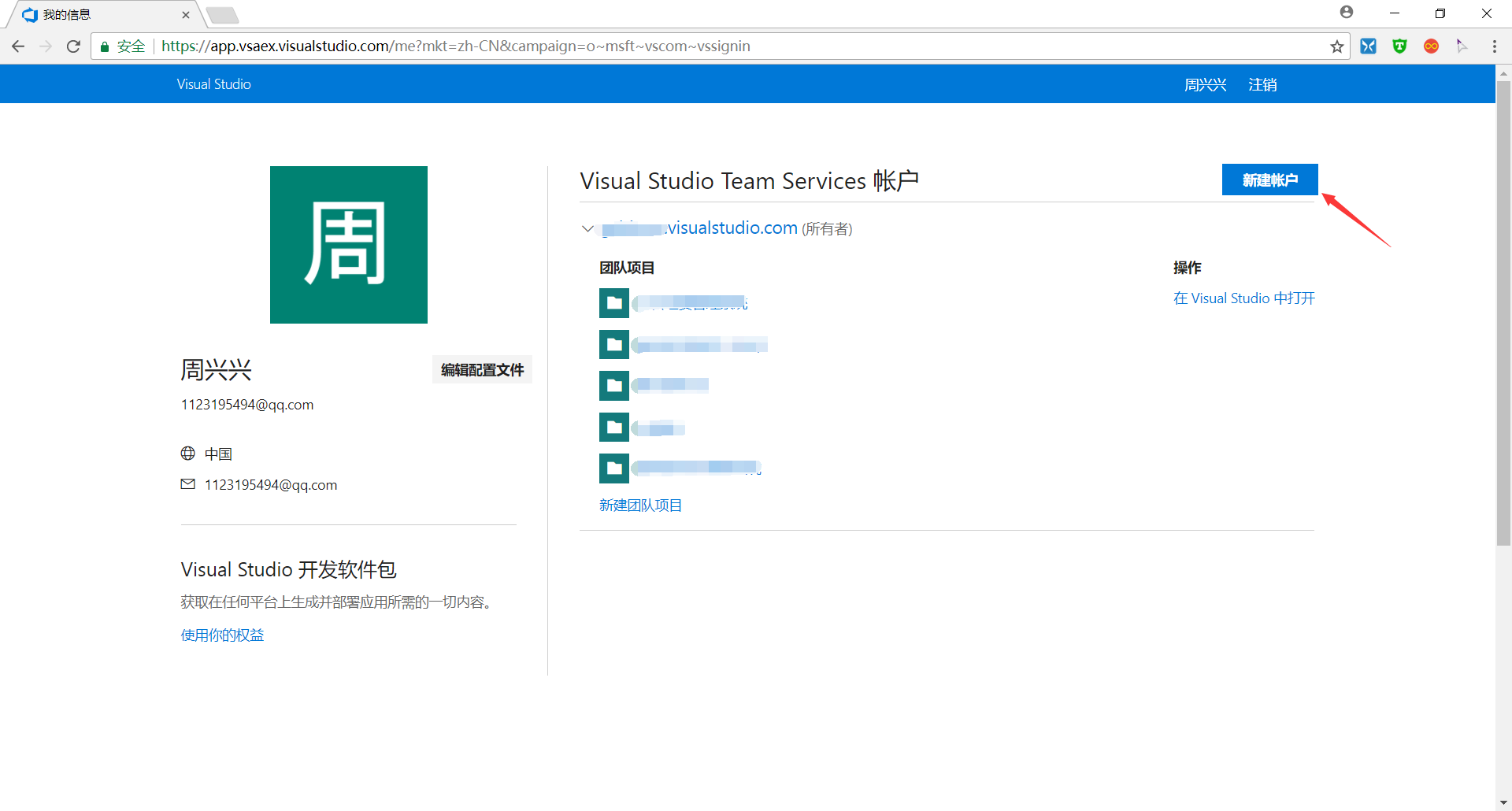The image size is (1512, 811).
Task: Click the 新建帐户 button
Action: click(1269, 180)
